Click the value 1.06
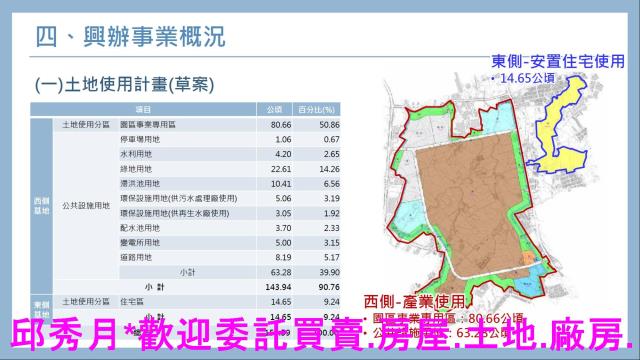 [283, 140]
